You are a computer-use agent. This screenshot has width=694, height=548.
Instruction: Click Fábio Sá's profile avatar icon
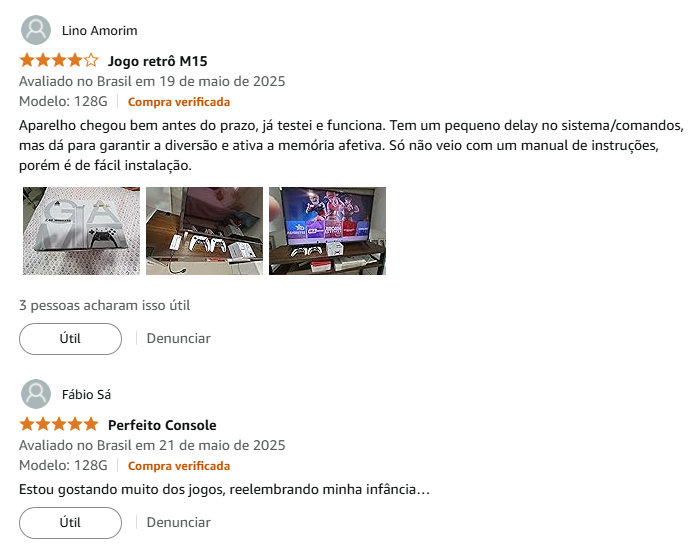click(36, 394)
